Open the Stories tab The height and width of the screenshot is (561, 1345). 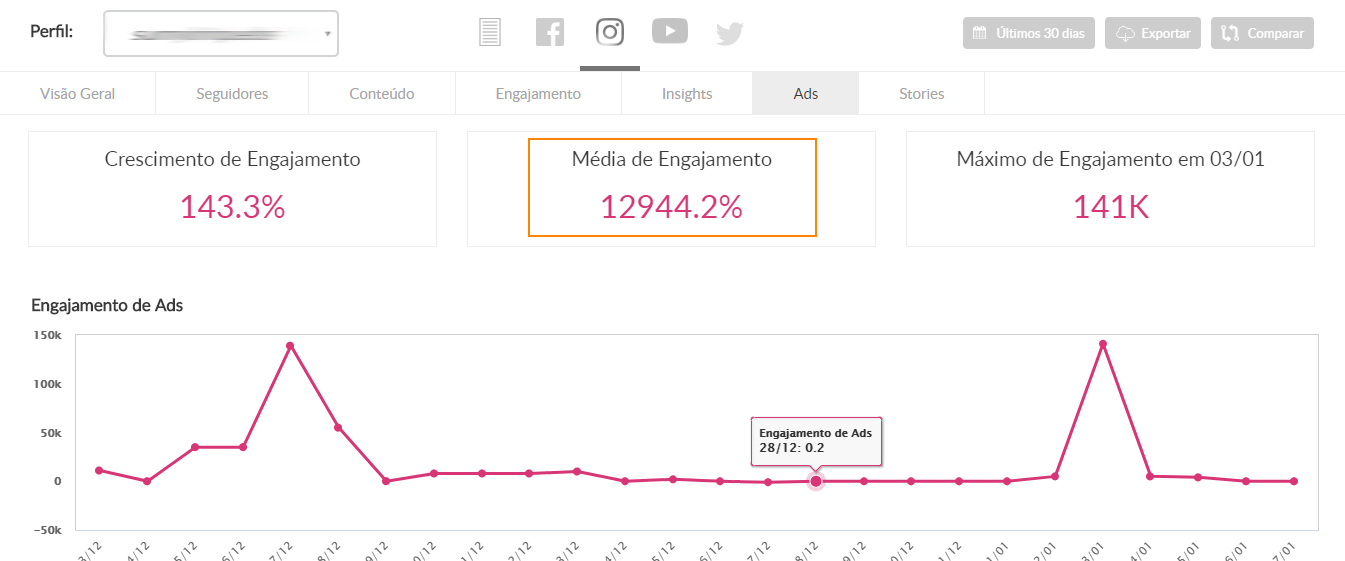(921, 93)
